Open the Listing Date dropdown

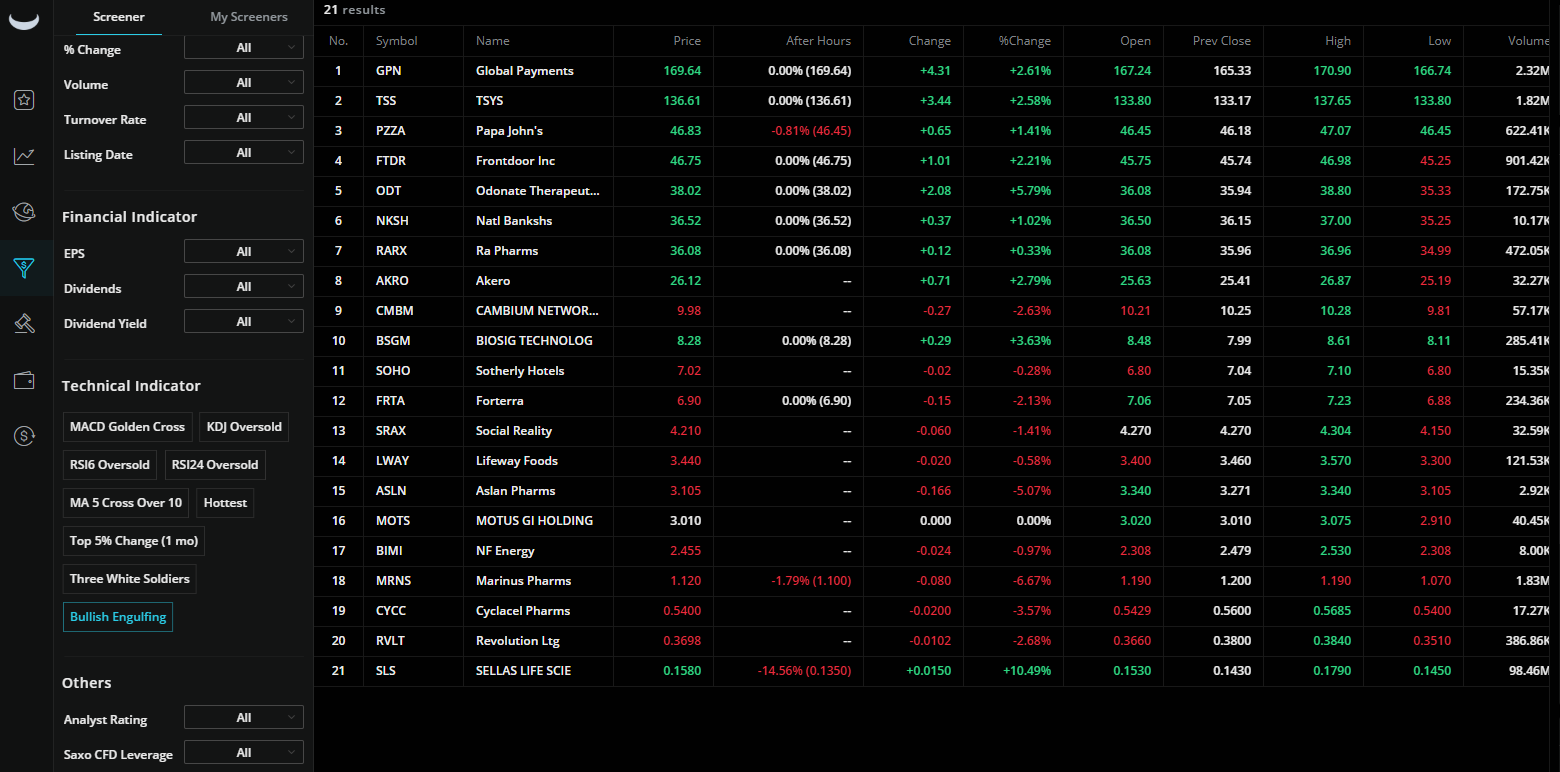(244, 153)
